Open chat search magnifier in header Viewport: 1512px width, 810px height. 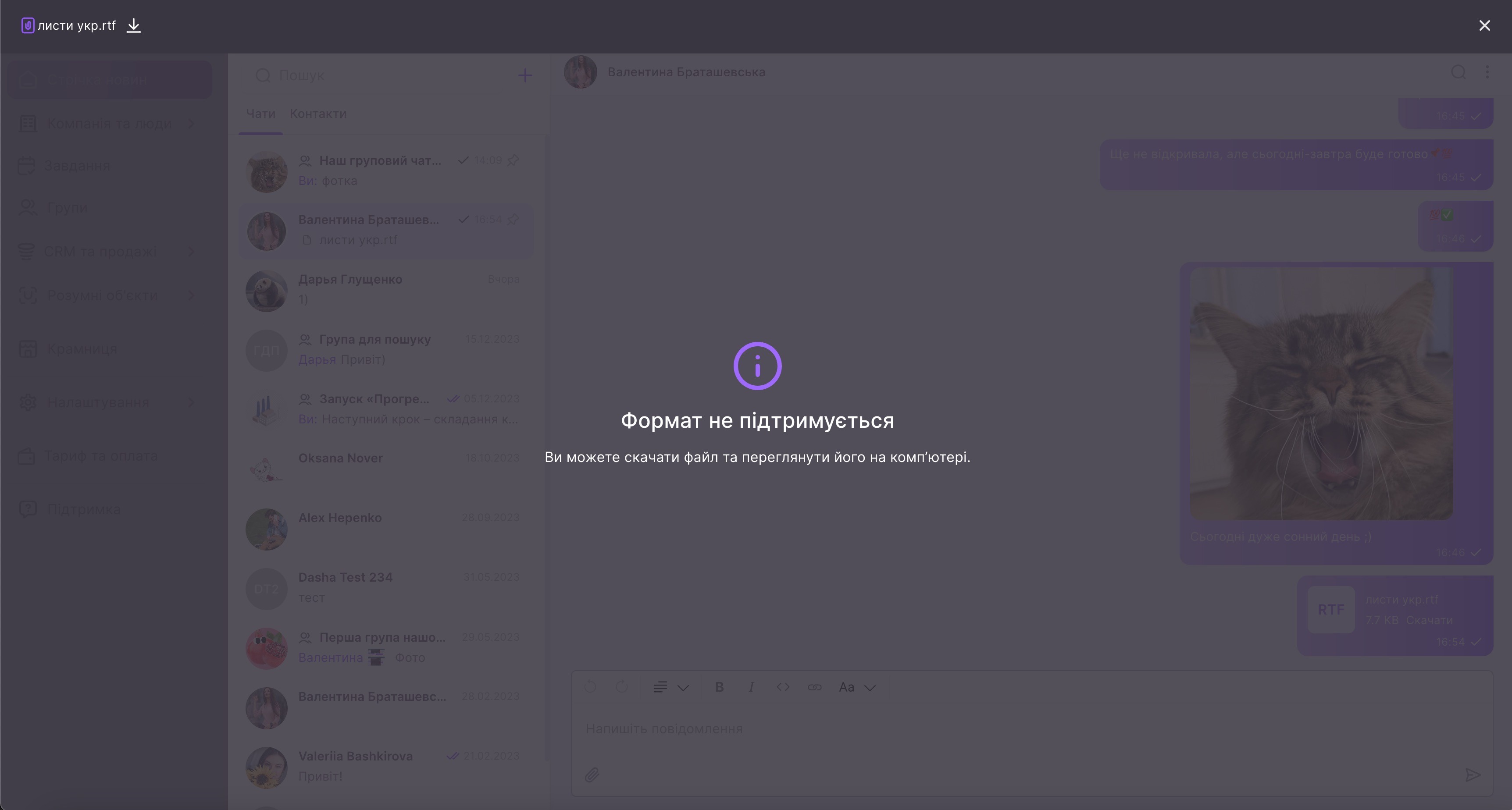pos(1459,72)
